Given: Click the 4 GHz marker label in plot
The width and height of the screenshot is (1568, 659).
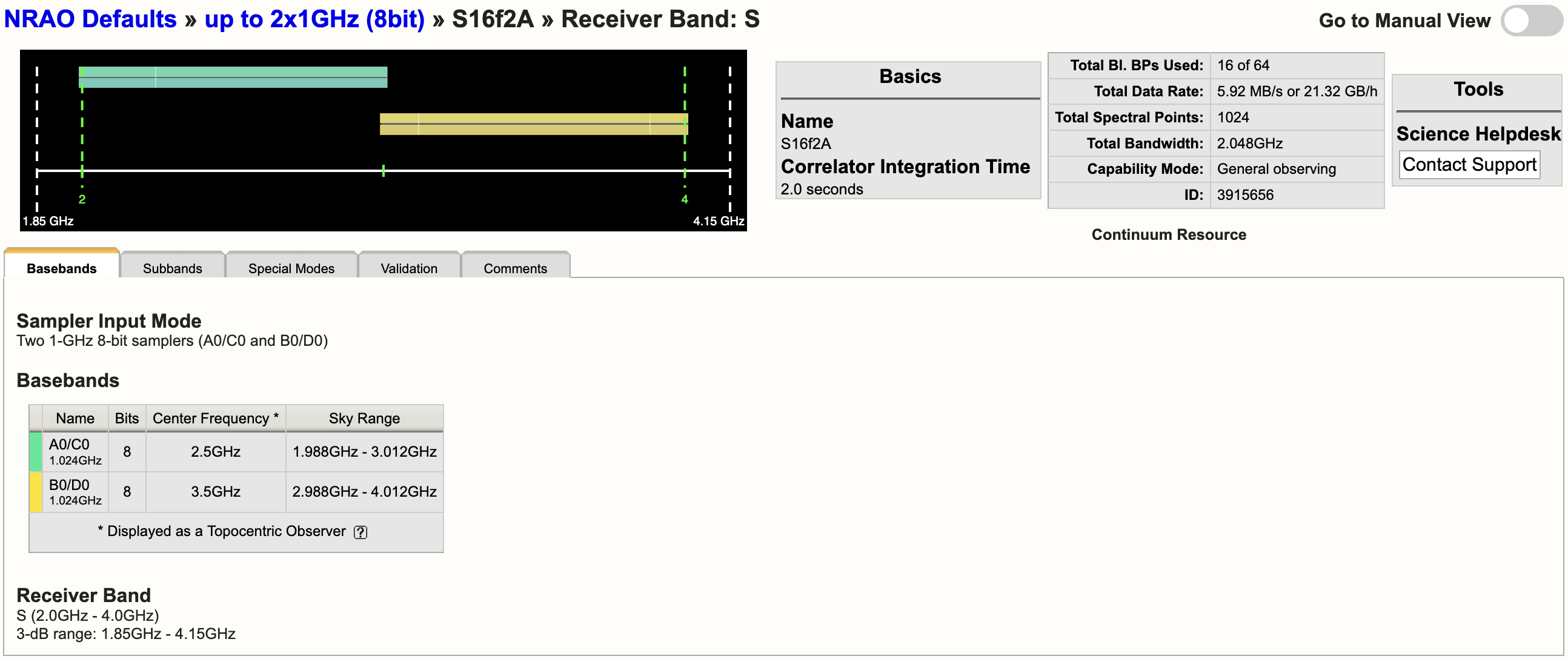Looking at the screenshot, I should pyautogui.click(x=684, y=200).
